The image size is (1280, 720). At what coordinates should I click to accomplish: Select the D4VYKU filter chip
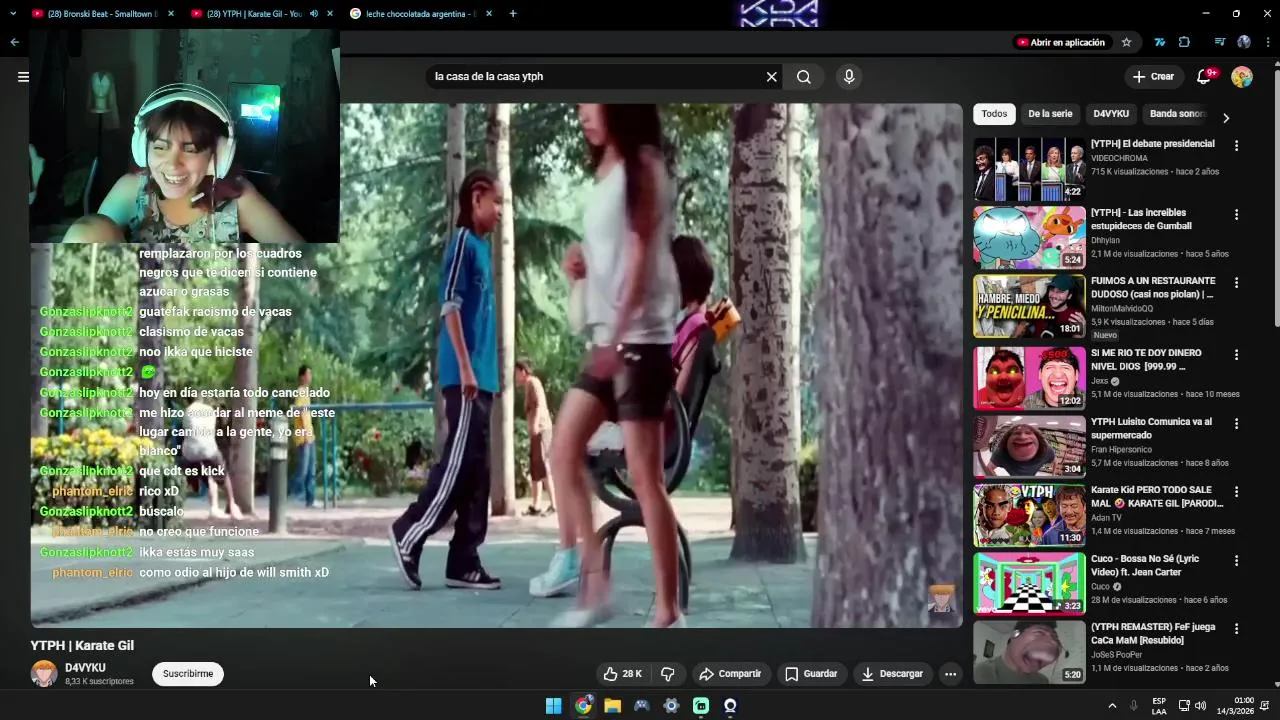click(1111, 114)
